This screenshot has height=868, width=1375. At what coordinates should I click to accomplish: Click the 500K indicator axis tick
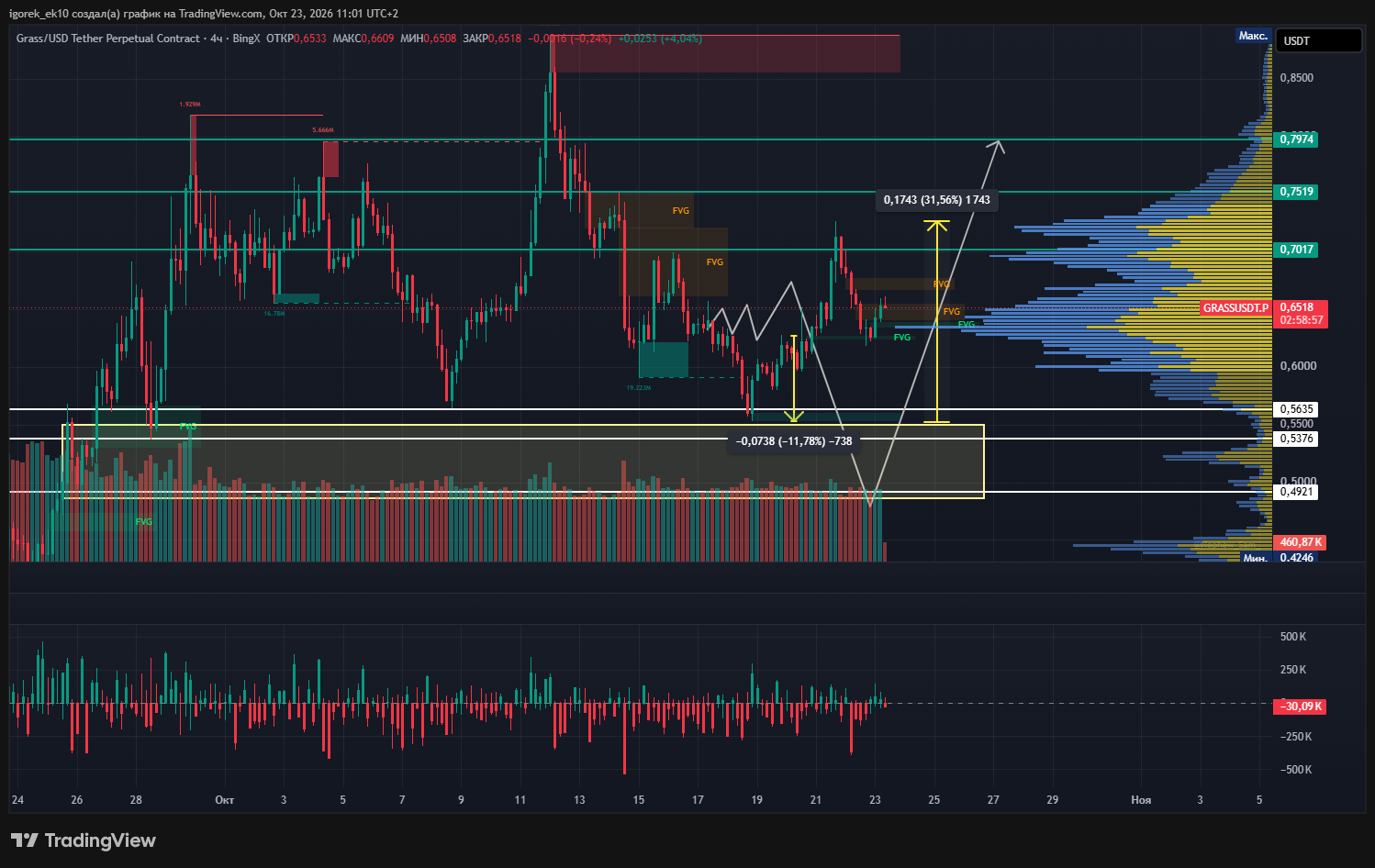click(x=1293, y=637)
